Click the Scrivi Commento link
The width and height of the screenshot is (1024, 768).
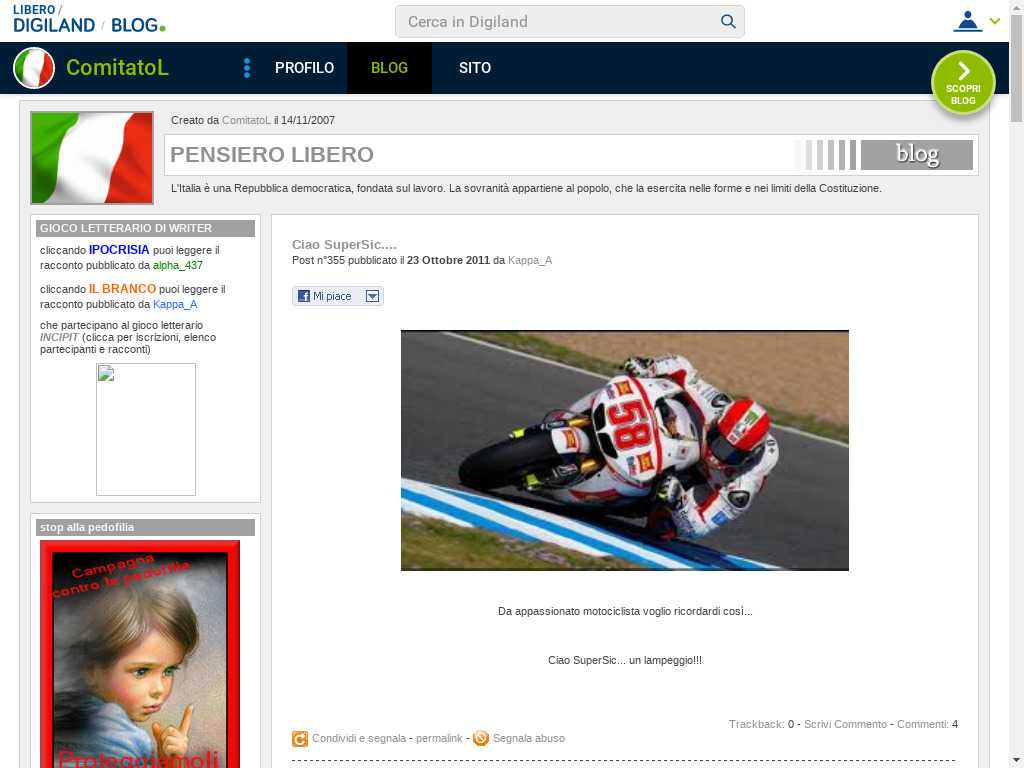tap(845, 724)
